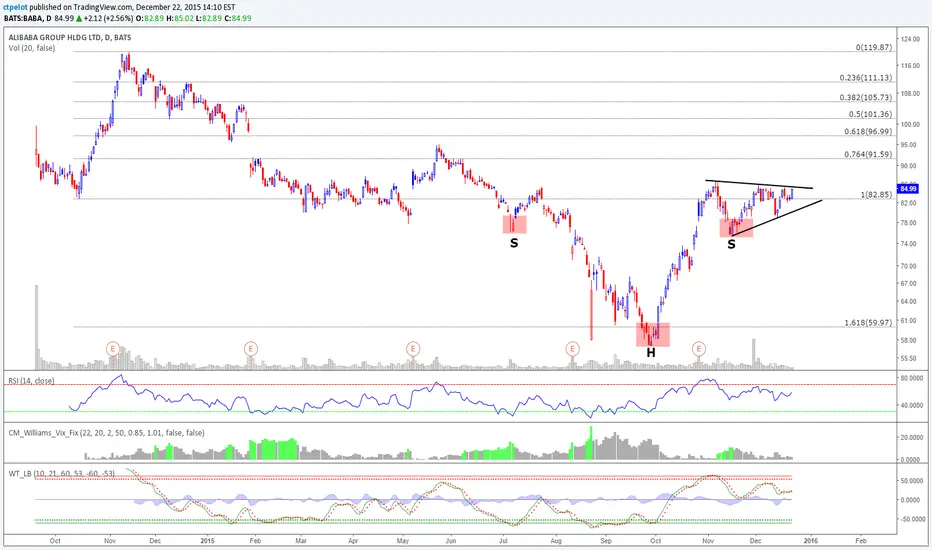Screen dimensions: 932x550
Task: Select the BATS:BABA, D symbol label
Action: (27, 18)
